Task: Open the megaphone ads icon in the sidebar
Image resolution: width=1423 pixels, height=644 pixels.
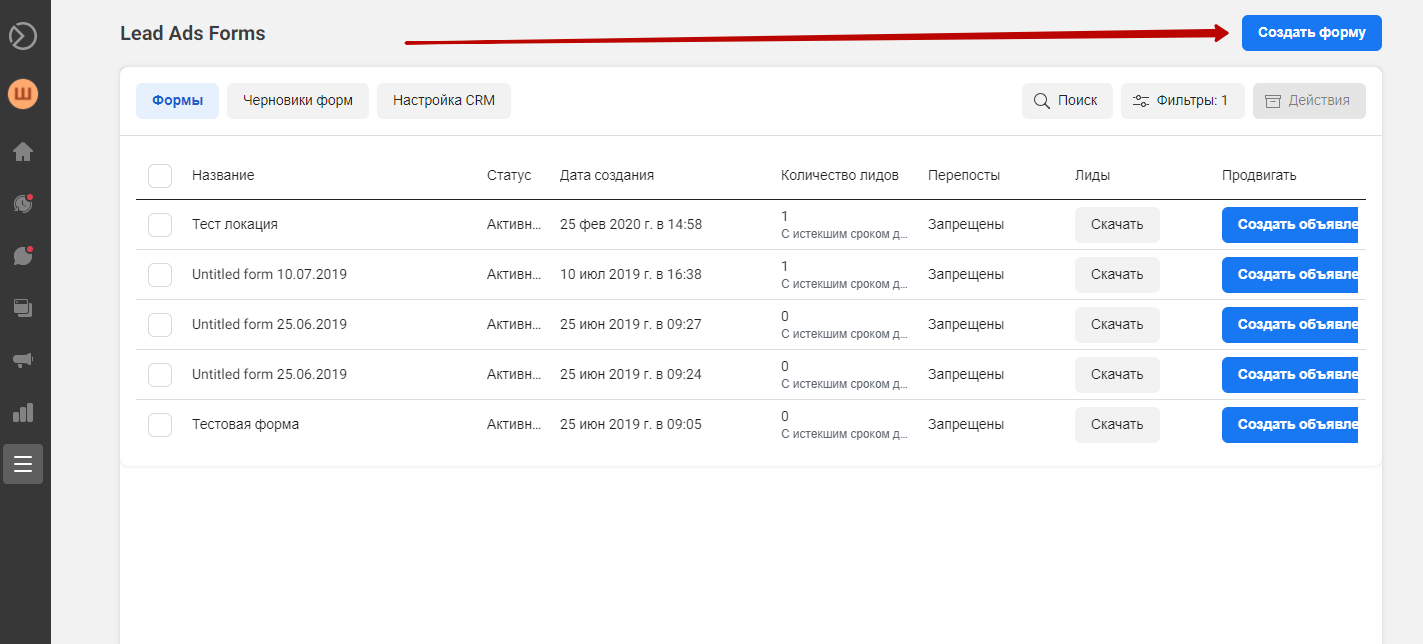Action: (x=23, y=360)
